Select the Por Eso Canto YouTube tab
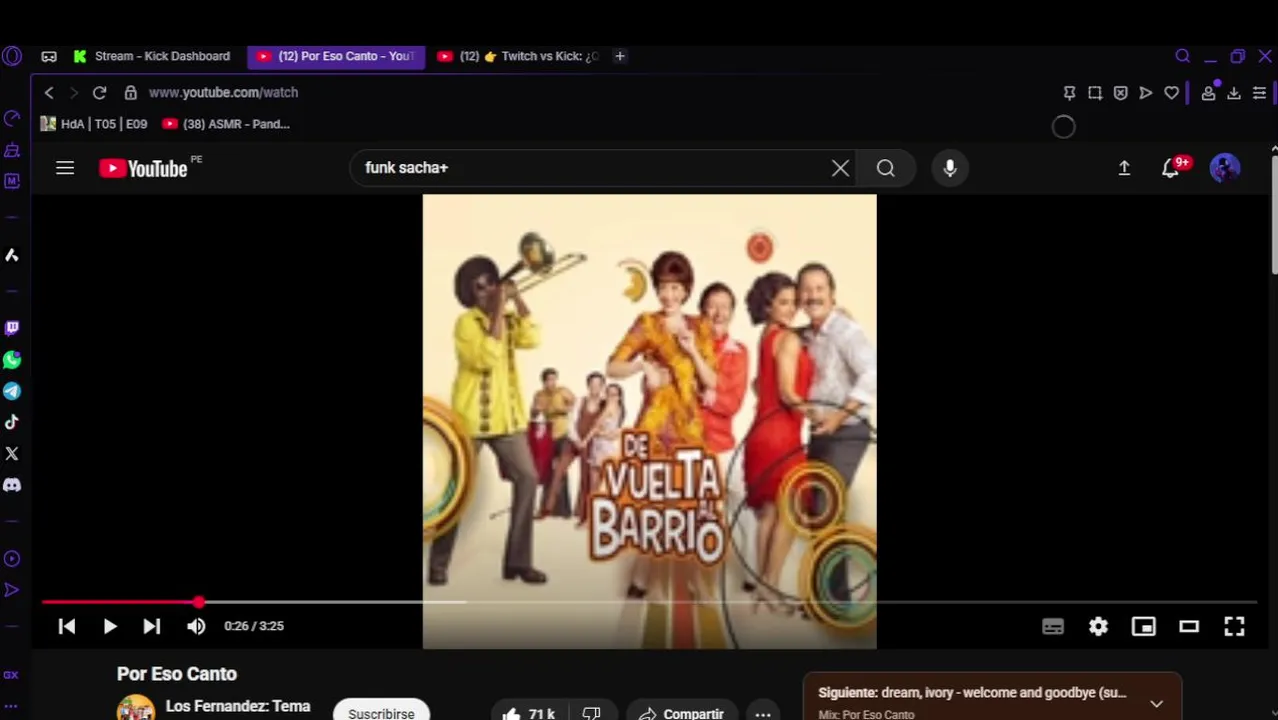The height and width of the screenshot is (720, 1278). (x=336, y=56)
